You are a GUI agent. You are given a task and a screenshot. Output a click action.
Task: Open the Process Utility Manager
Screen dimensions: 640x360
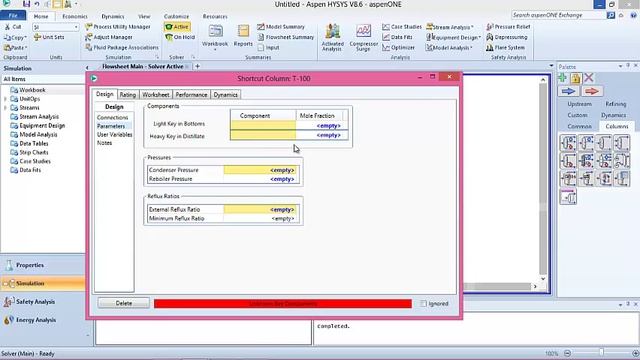pyautogui.click(x=118, y=27)
